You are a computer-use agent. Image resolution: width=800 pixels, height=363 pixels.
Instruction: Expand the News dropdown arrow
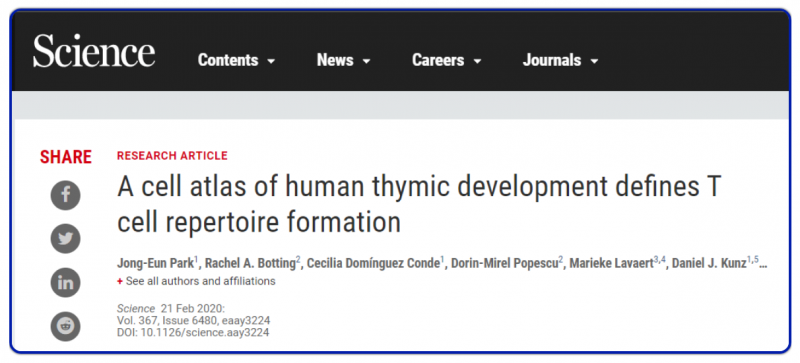point(366,62)
